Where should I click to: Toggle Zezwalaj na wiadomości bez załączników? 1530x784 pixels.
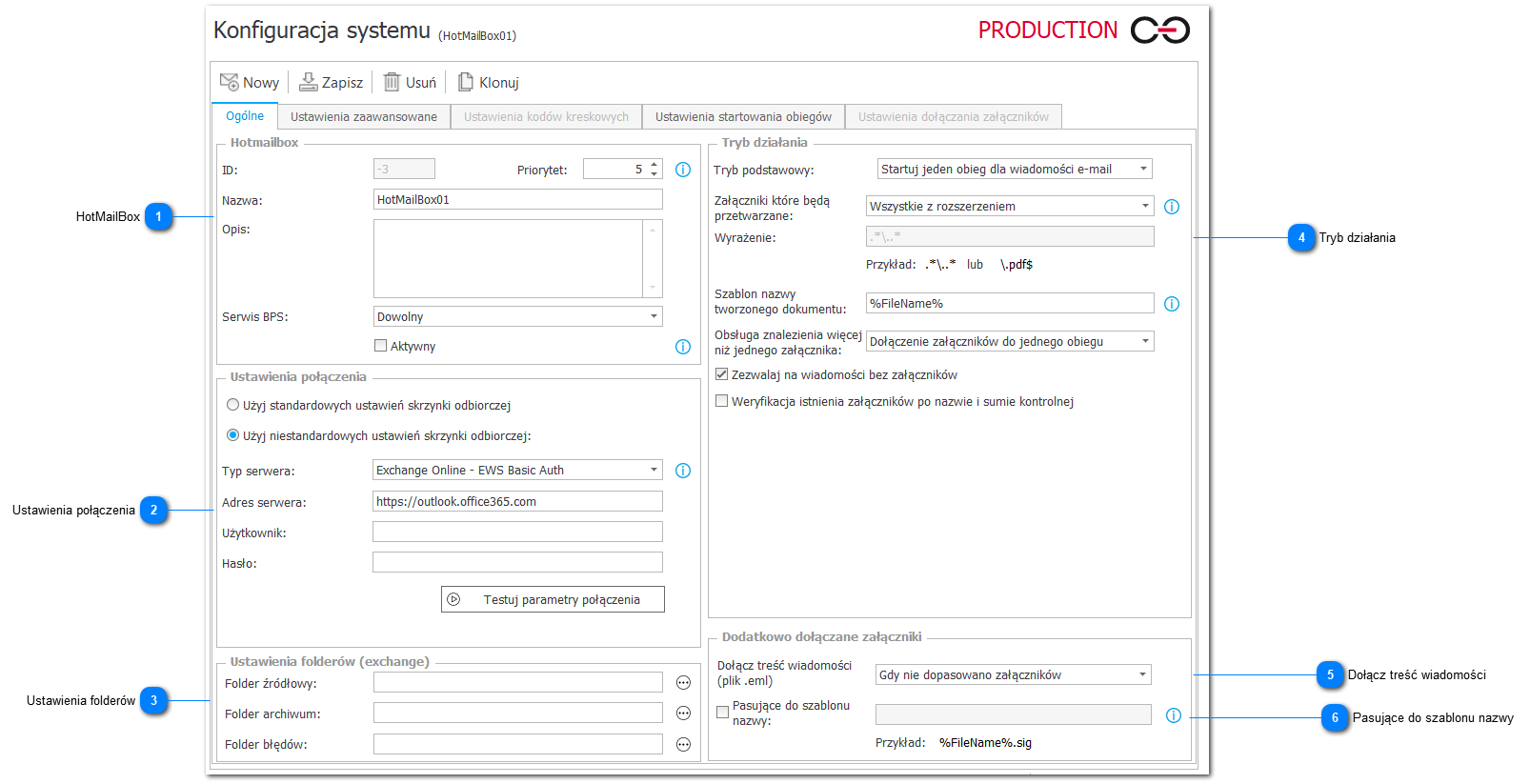point(722,375)
